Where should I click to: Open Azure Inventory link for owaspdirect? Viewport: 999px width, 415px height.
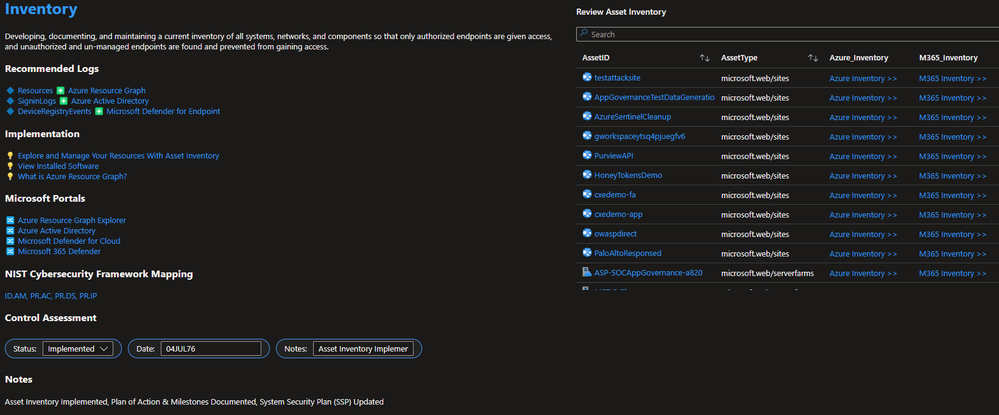click(x=863, y=234)
